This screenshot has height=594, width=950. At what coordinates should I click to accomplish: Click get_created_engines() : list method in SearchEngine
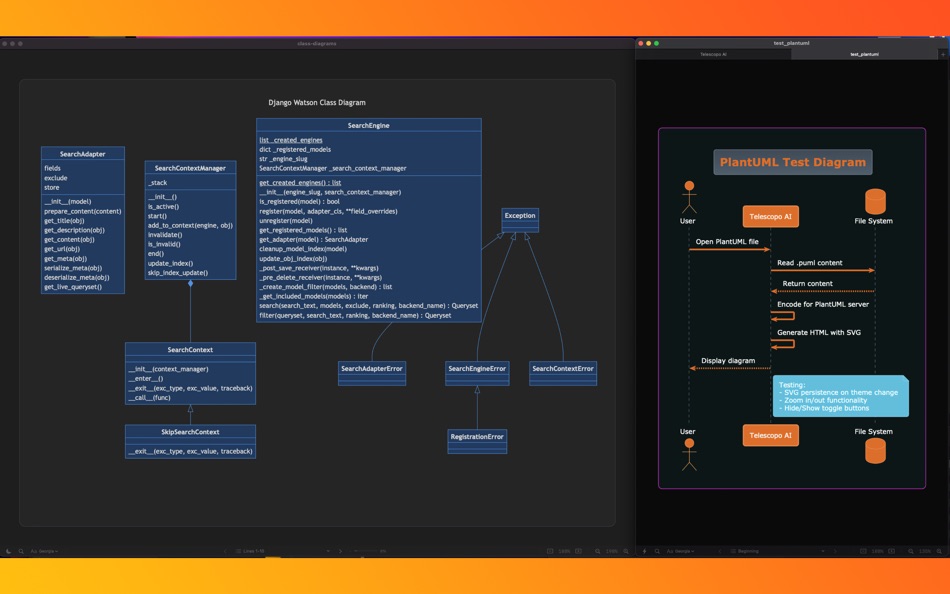pyautogui.click(x=300, y=182)
